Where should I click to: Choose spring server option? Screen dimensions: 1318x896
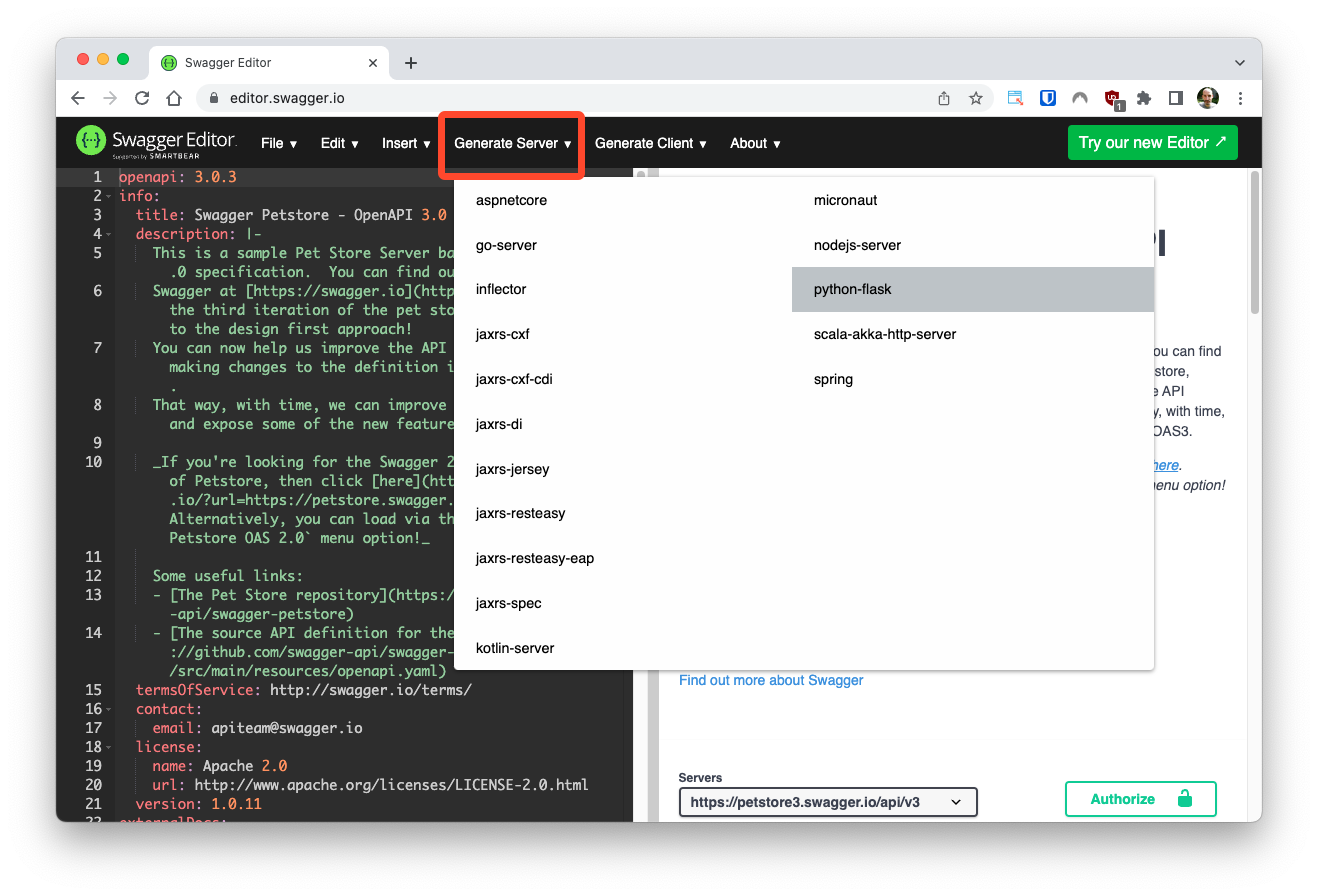pos(973,379)
